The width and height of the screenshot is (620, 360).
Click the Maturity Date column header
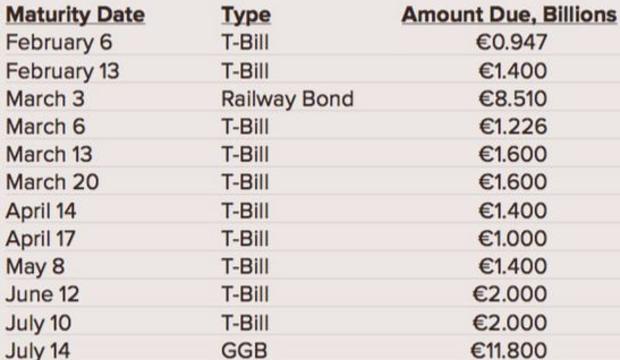point(76,15)
